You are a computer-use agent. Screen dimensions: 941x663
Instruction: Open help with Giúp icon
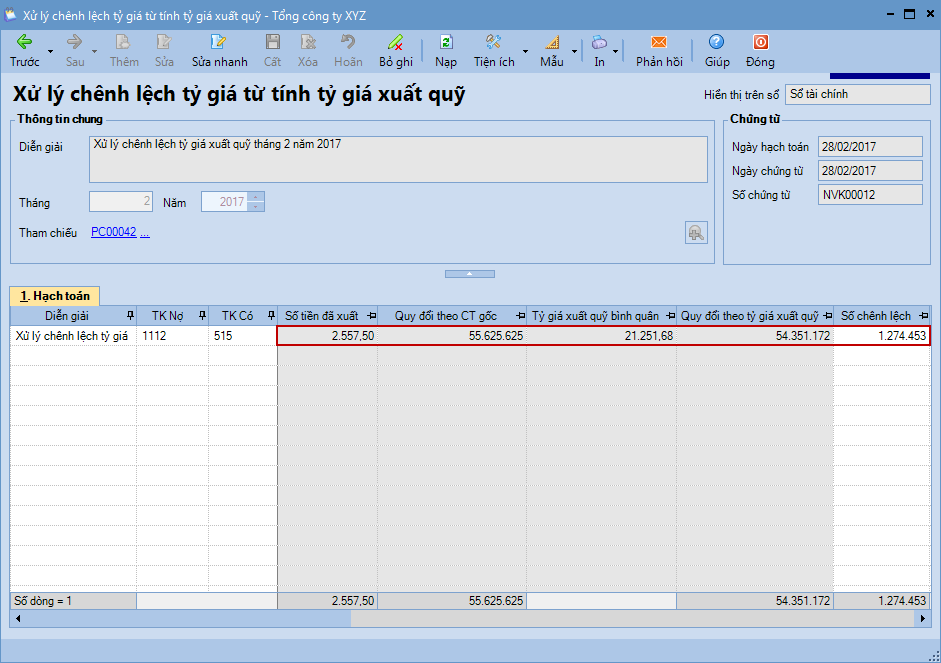(717, 41)
